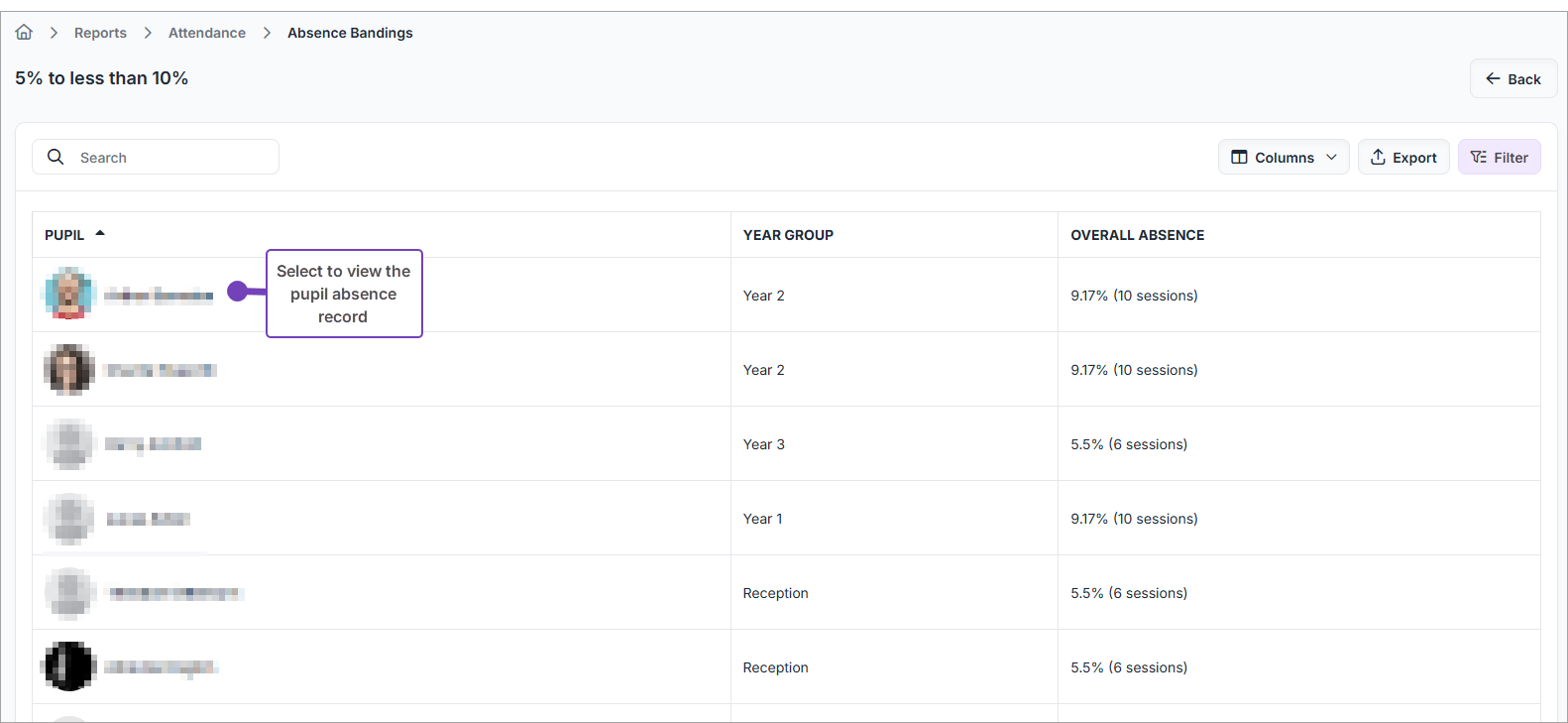The width and height of the screenshot is (1568, 723).
Task: Click the Absence Bandings breadcrumb
Action: pyautogui.click(x=350, y=33)
